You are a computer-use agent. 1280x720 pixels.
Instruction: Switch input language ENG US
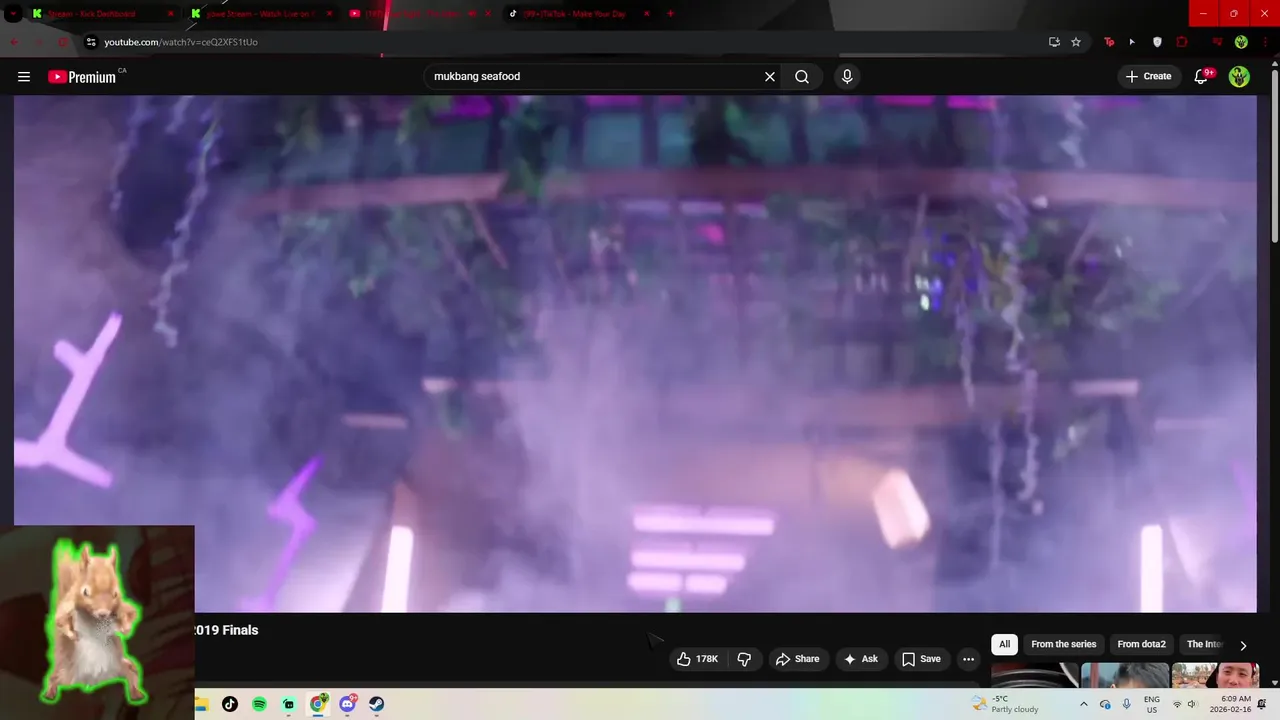(x=1152, y=704)
